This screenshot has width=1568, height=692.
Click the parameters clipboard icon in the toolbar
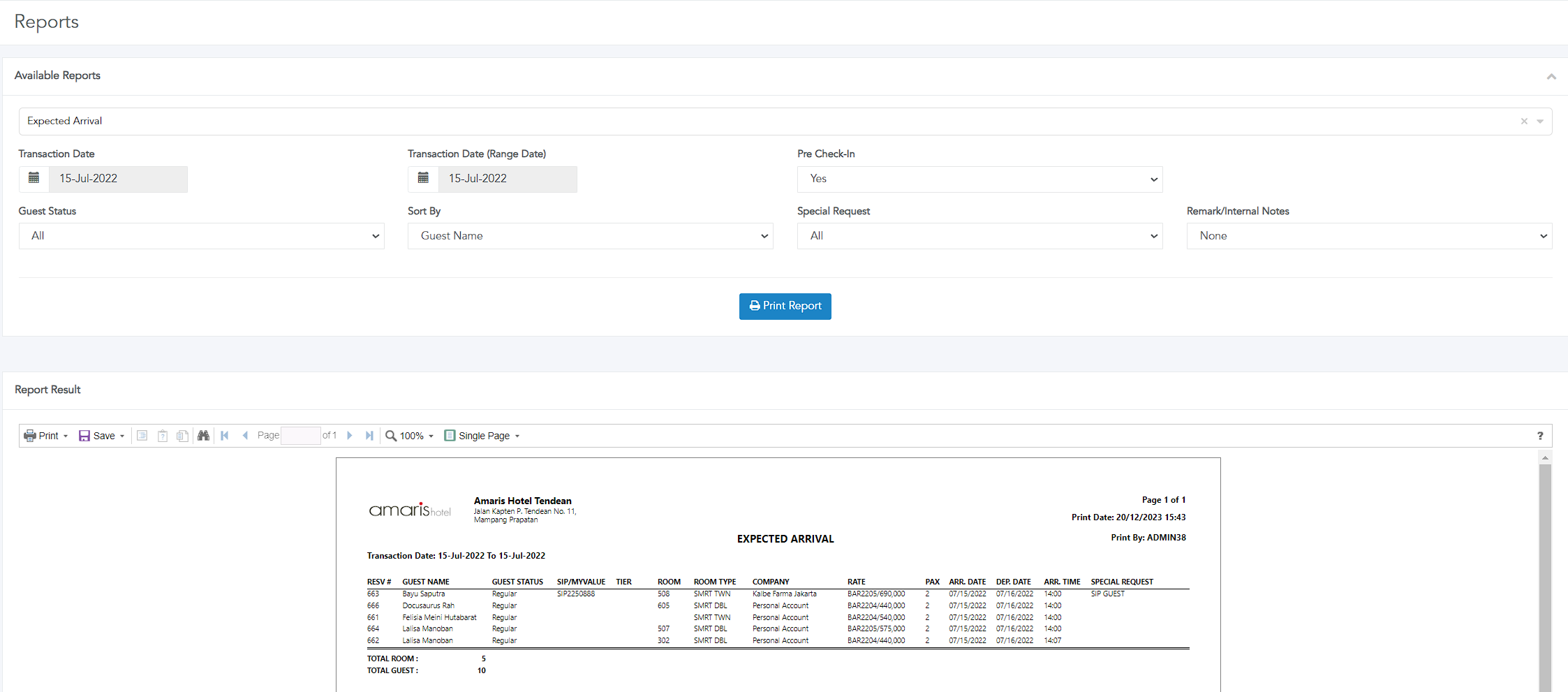pyautogui.click(x=163, y=436)
